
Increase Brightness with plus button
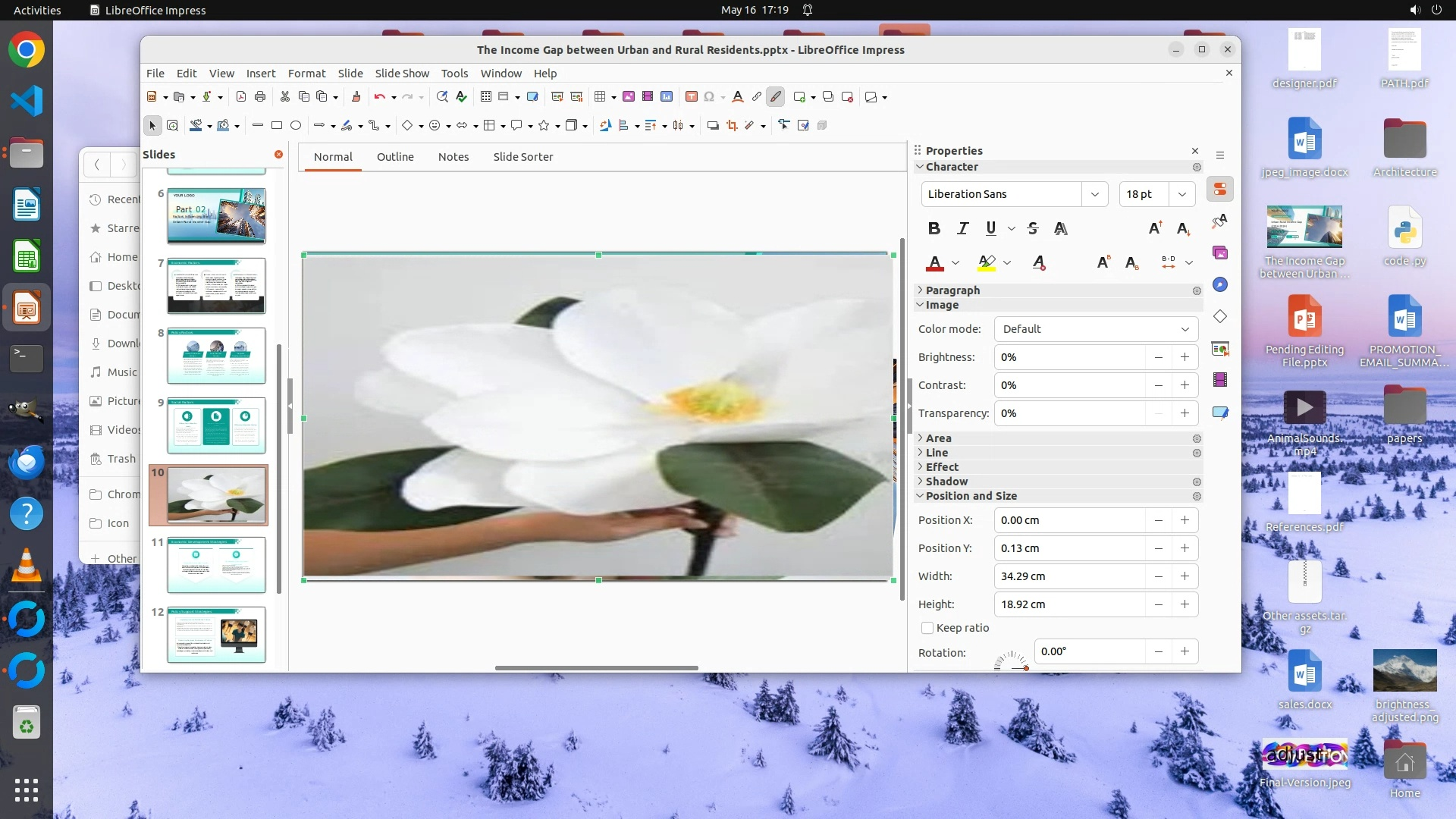(x=1185, y=357)
